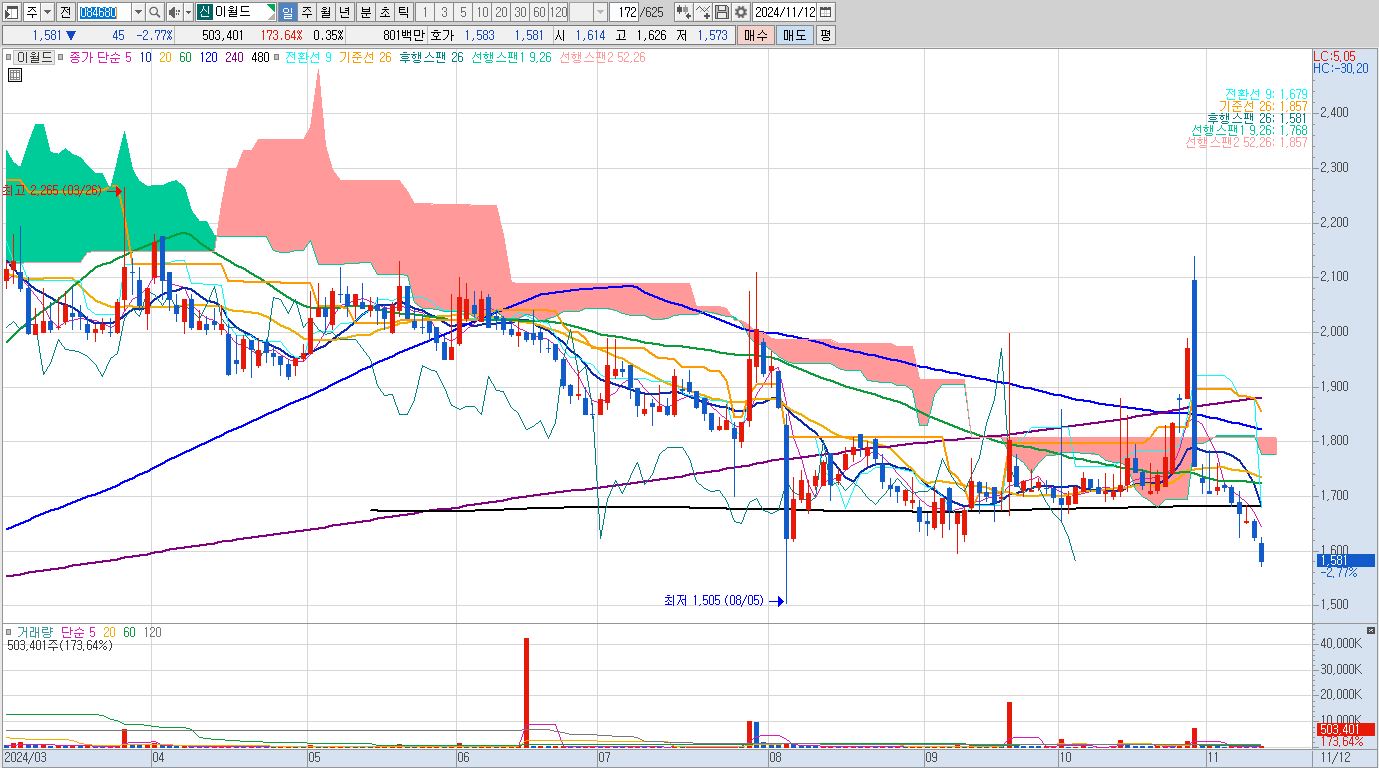This screenshot has width=1379, height=768.
Task: Click the speaker sound icon
Action: [175, 12]
